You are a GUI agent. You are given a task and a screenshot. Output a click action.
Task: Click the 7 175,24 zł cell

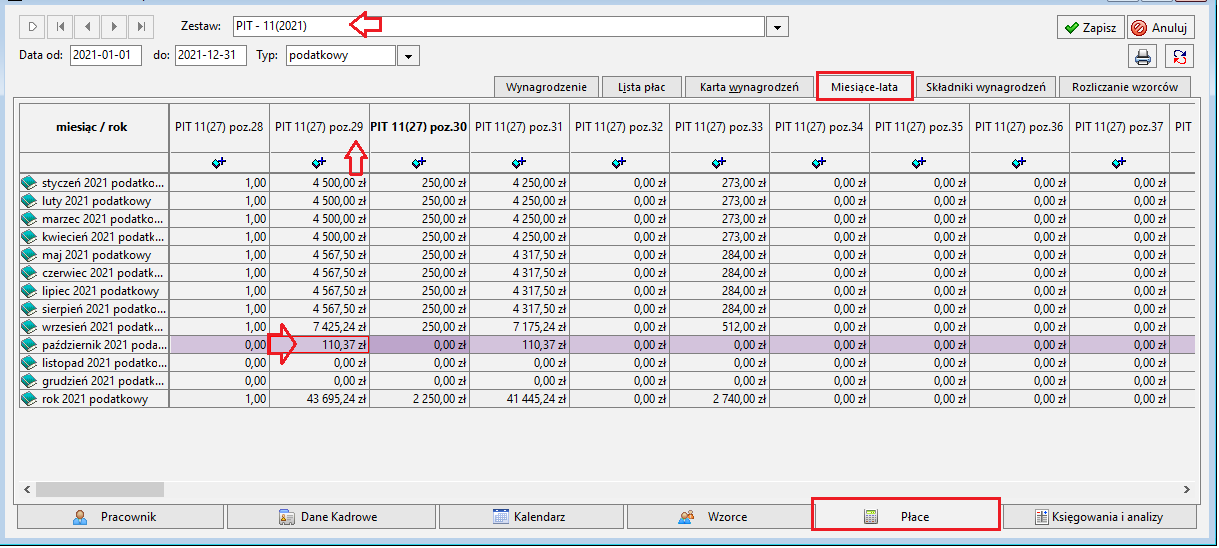click(x=520, y=327)
